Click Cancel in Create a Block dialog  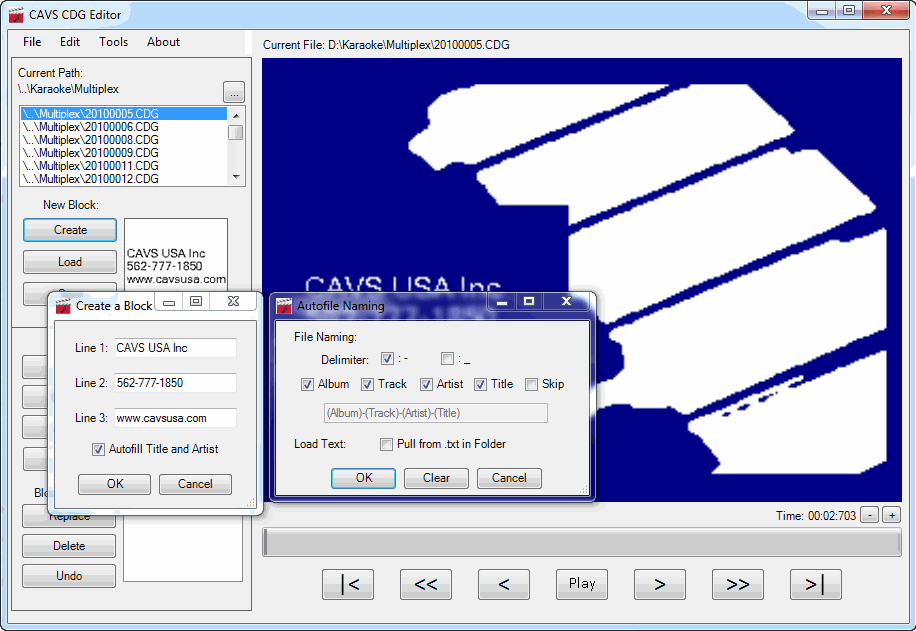tap(195, 484)
